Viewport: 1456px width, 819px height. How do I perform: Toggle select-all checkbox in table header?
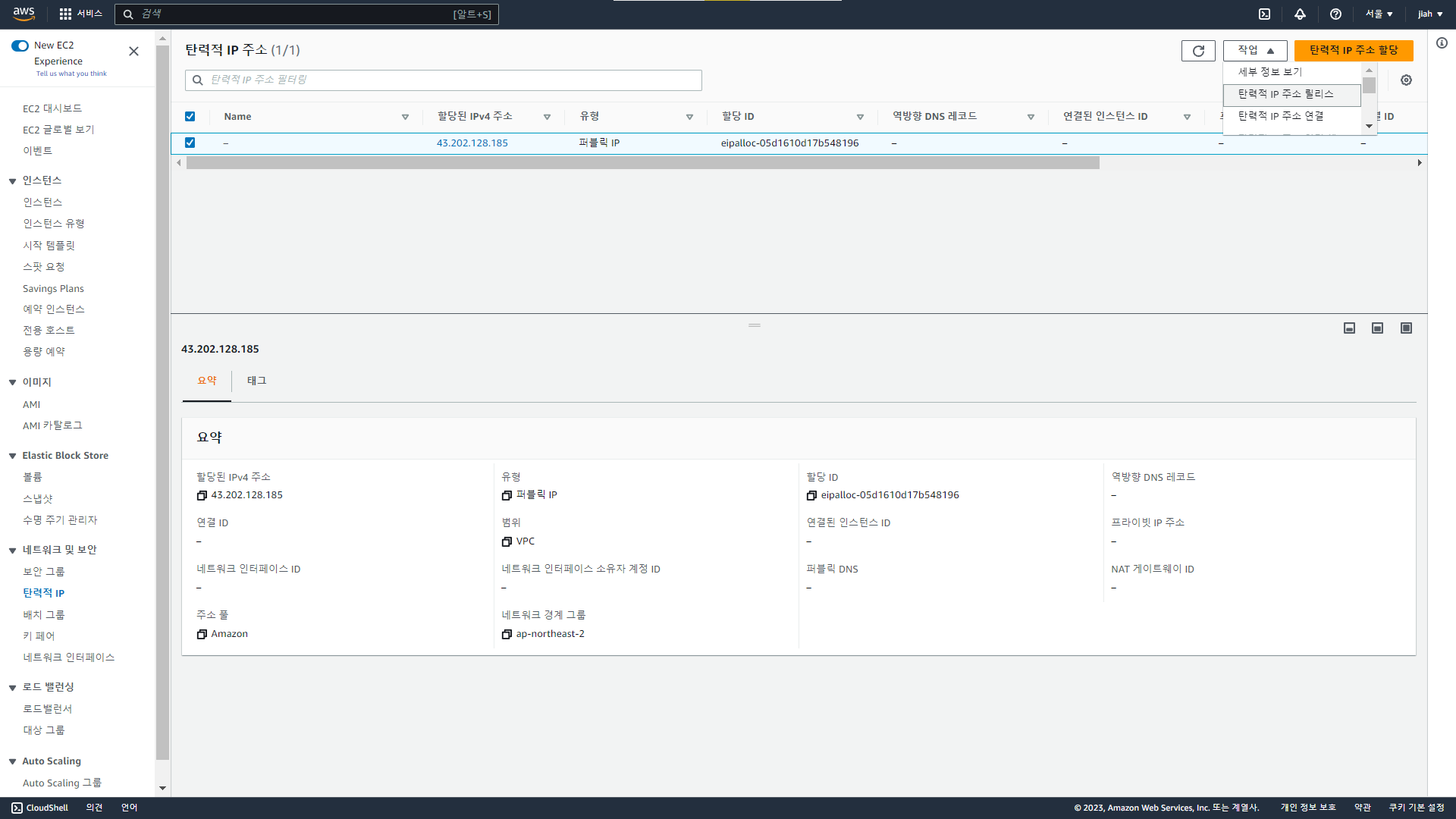point(190,116)
